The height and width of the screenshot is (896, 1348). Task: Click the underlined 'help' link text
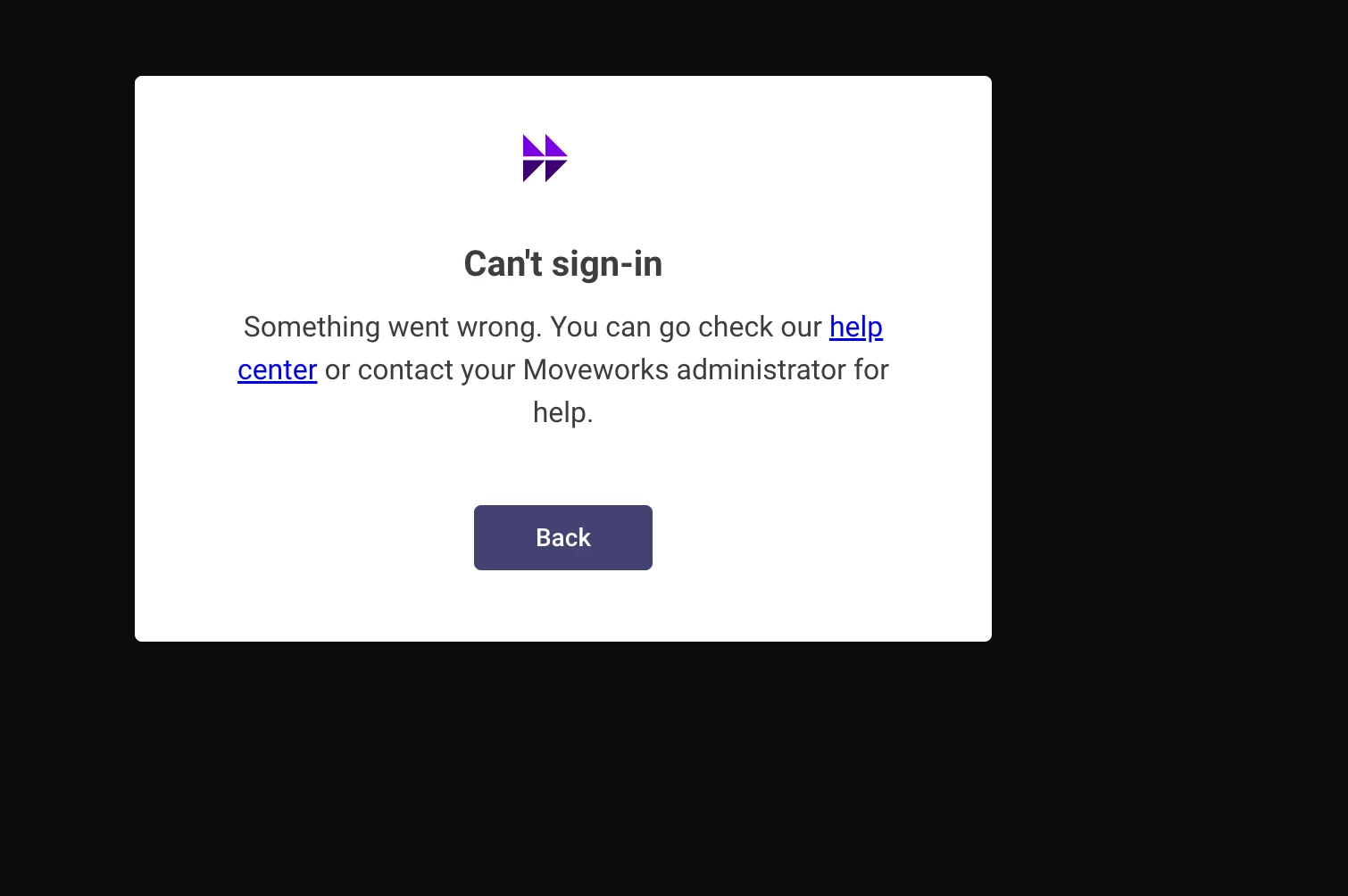(x=856, y=328)
